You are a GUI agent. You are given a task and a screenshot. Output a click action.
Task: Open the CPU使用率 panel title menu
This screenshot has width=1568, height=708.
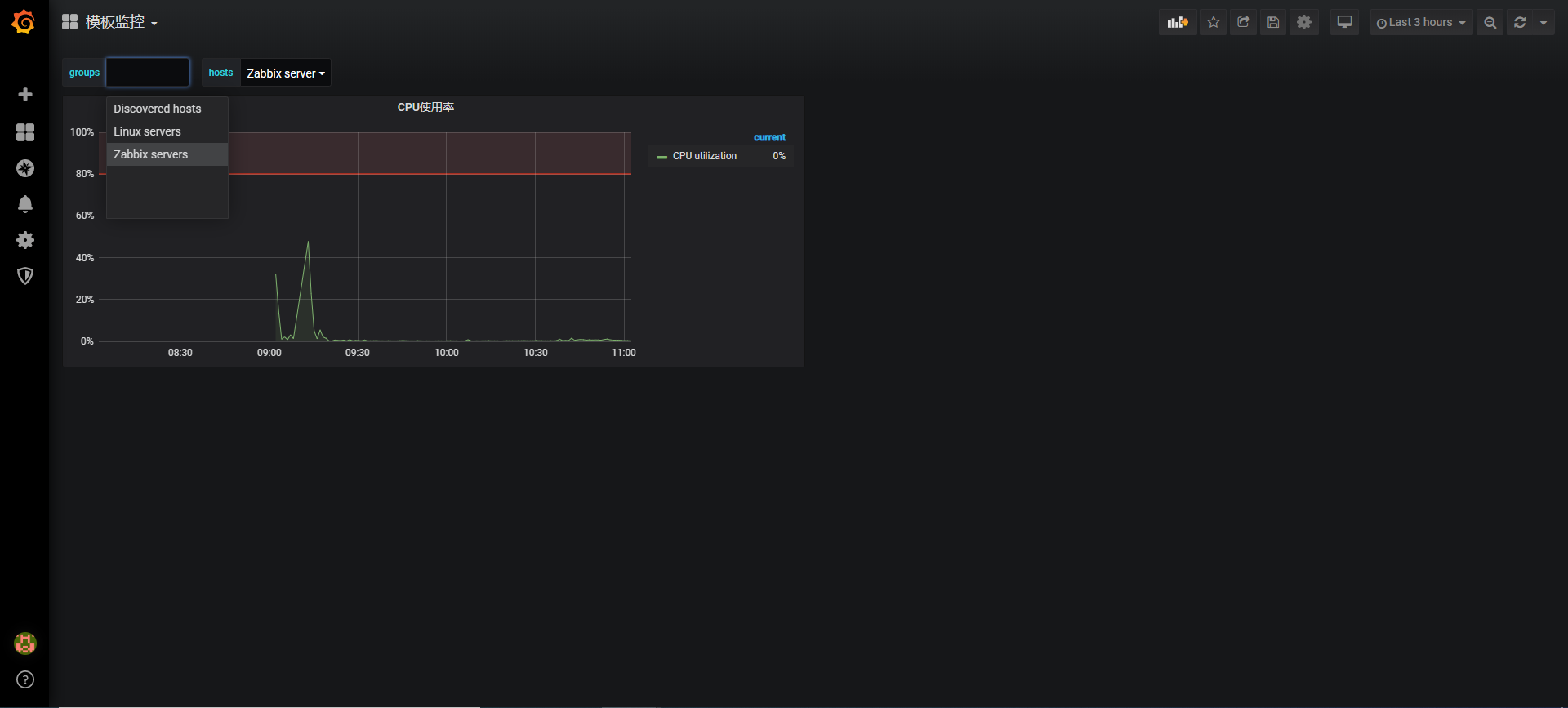point(425,107)
